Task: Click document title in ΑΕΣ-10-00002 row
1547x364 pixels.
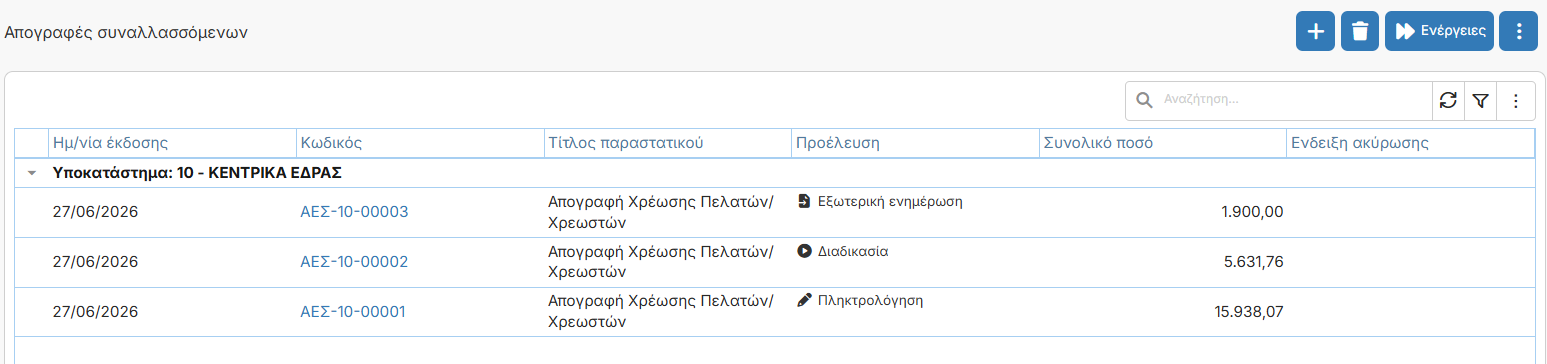Action: [661, 262]
